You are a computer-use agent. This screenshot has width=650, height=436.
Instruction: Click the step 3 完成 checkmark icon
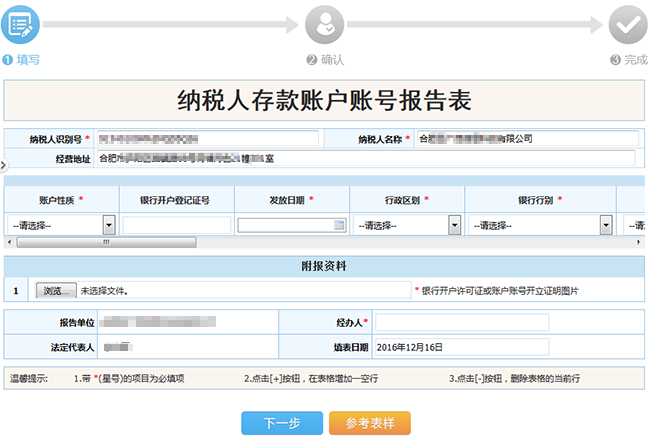[x=627, y=22]
